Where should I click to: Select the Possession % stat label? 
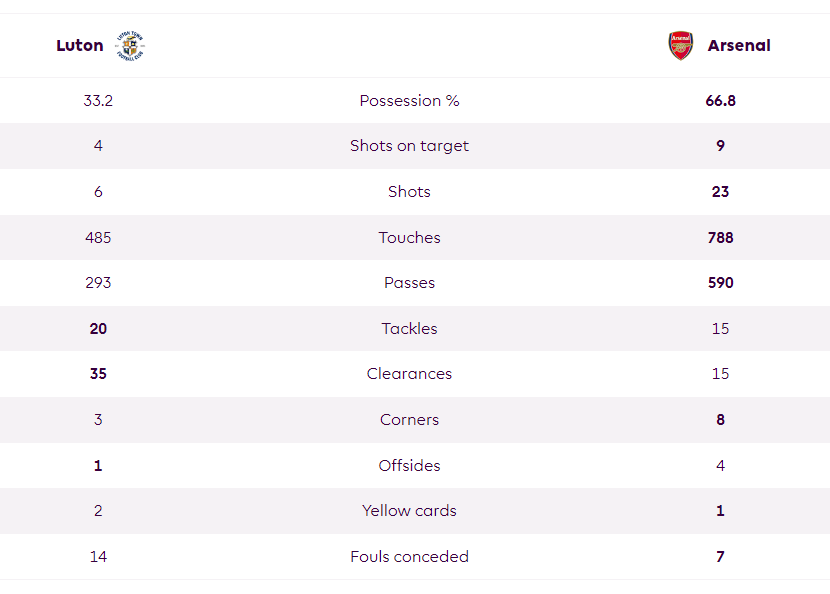(x=409, y=101)
